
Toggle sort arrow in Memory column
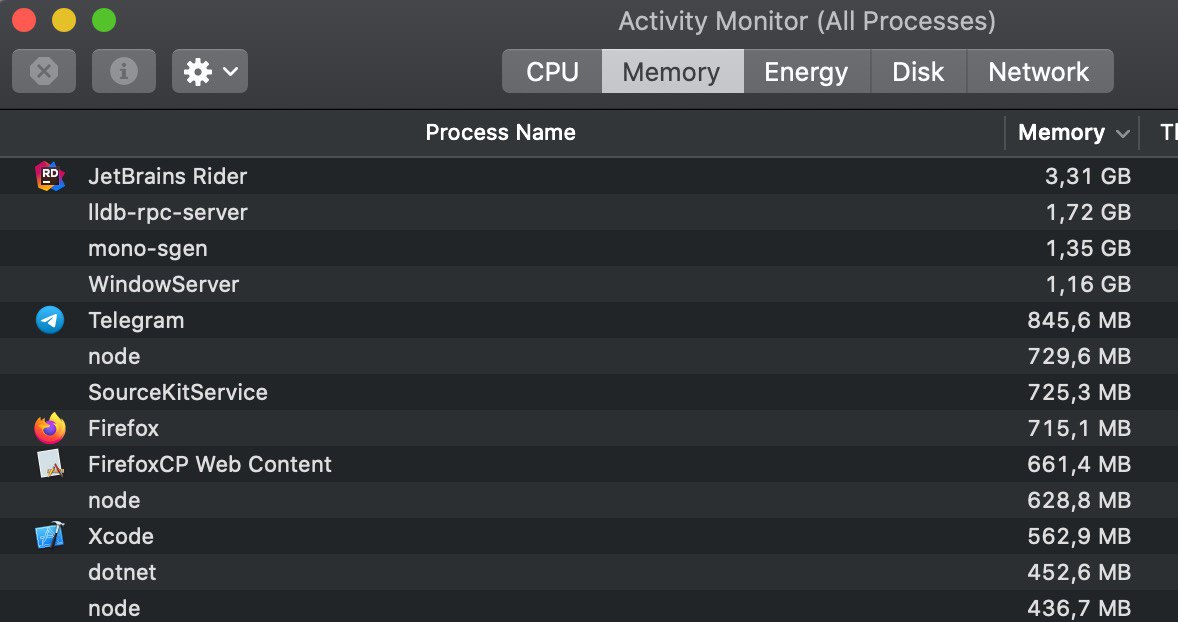1122,134
